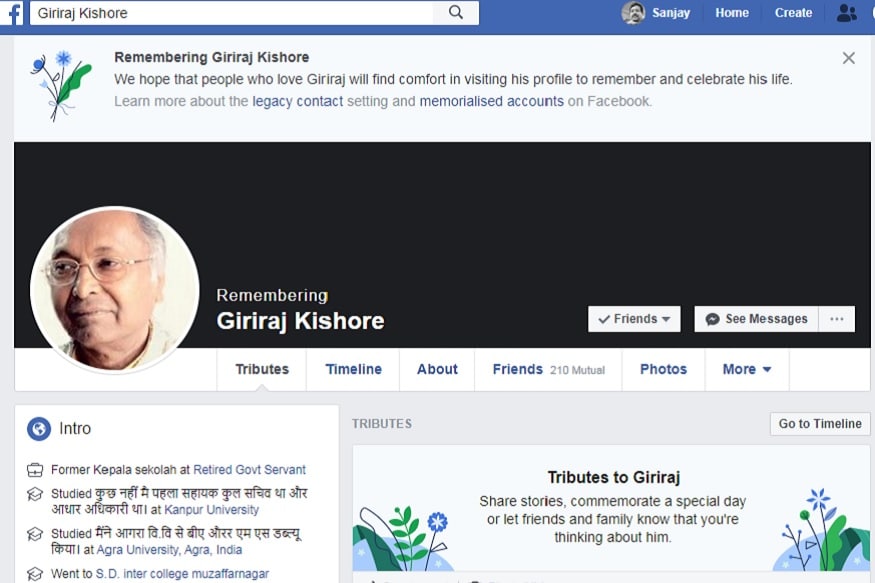This screenshot has height=583, width=875.
Task: Click the graduation cap beside Agra University
Action: coord(35,534)
